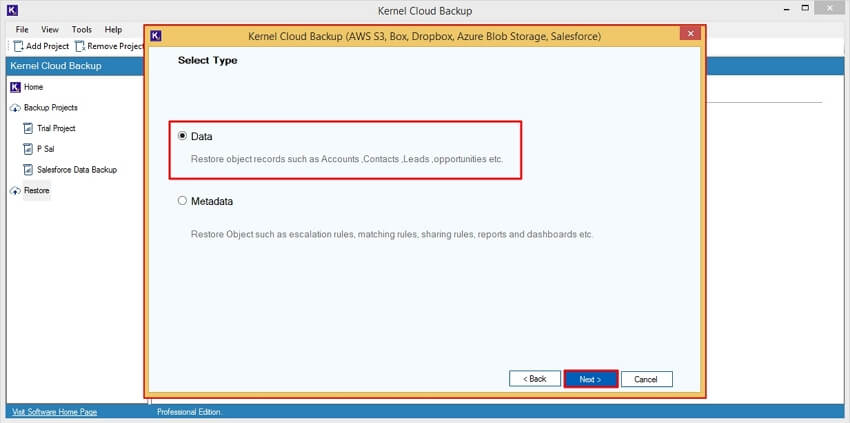Close the Select Type dialog

tap(691, 34)
